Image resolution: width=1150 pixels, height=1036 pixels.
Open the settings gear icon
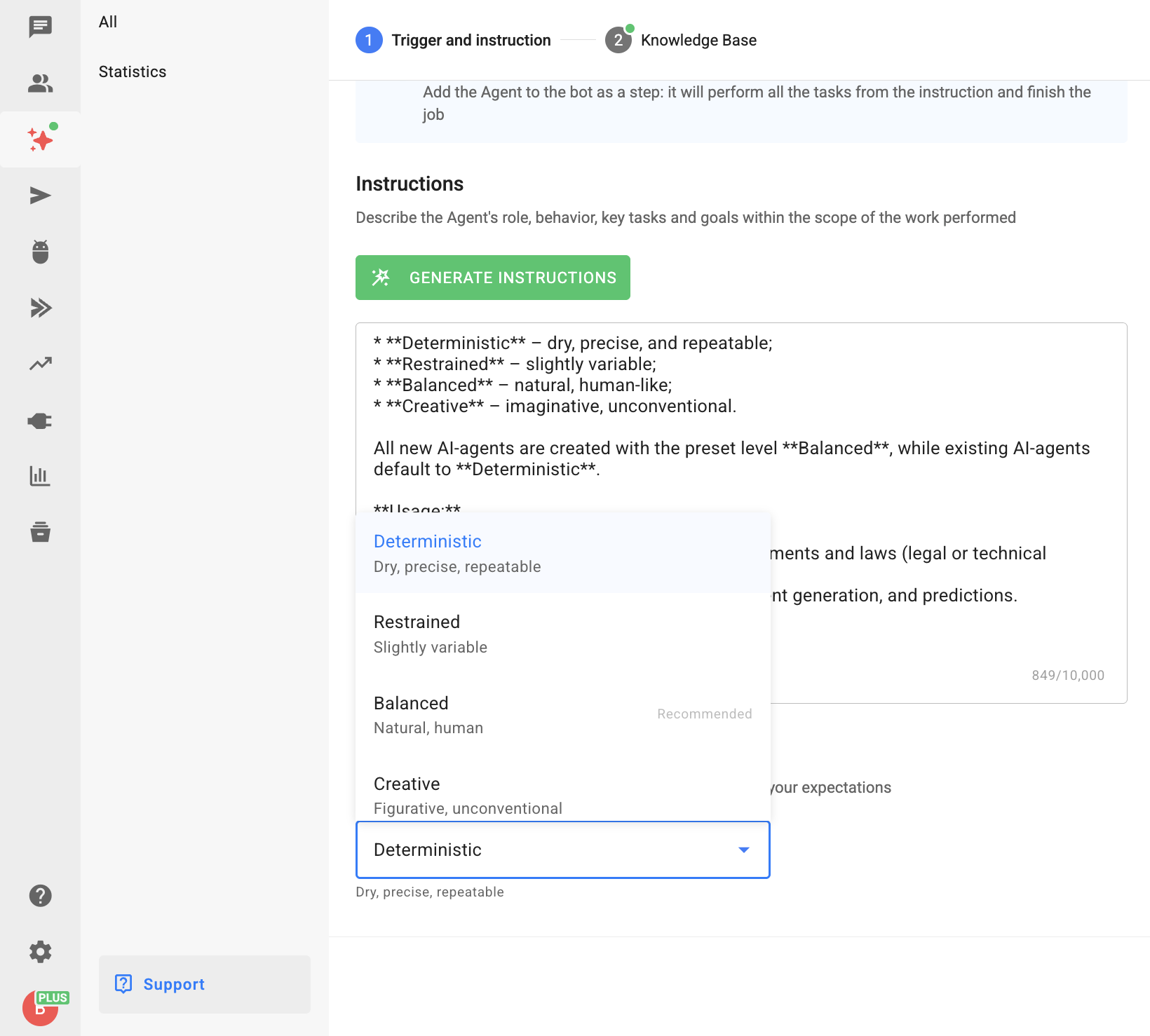[x=40, y=952]
